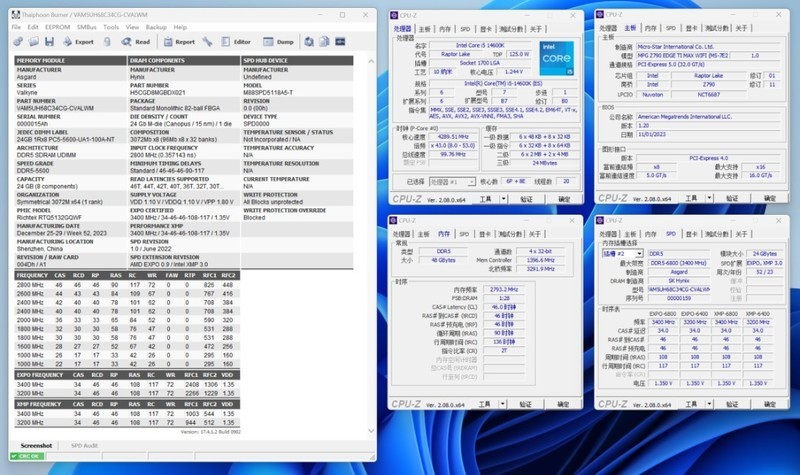Screen dimensions: 800x475
Task: Click the wrench tool icon
Action: click(207, 41)
